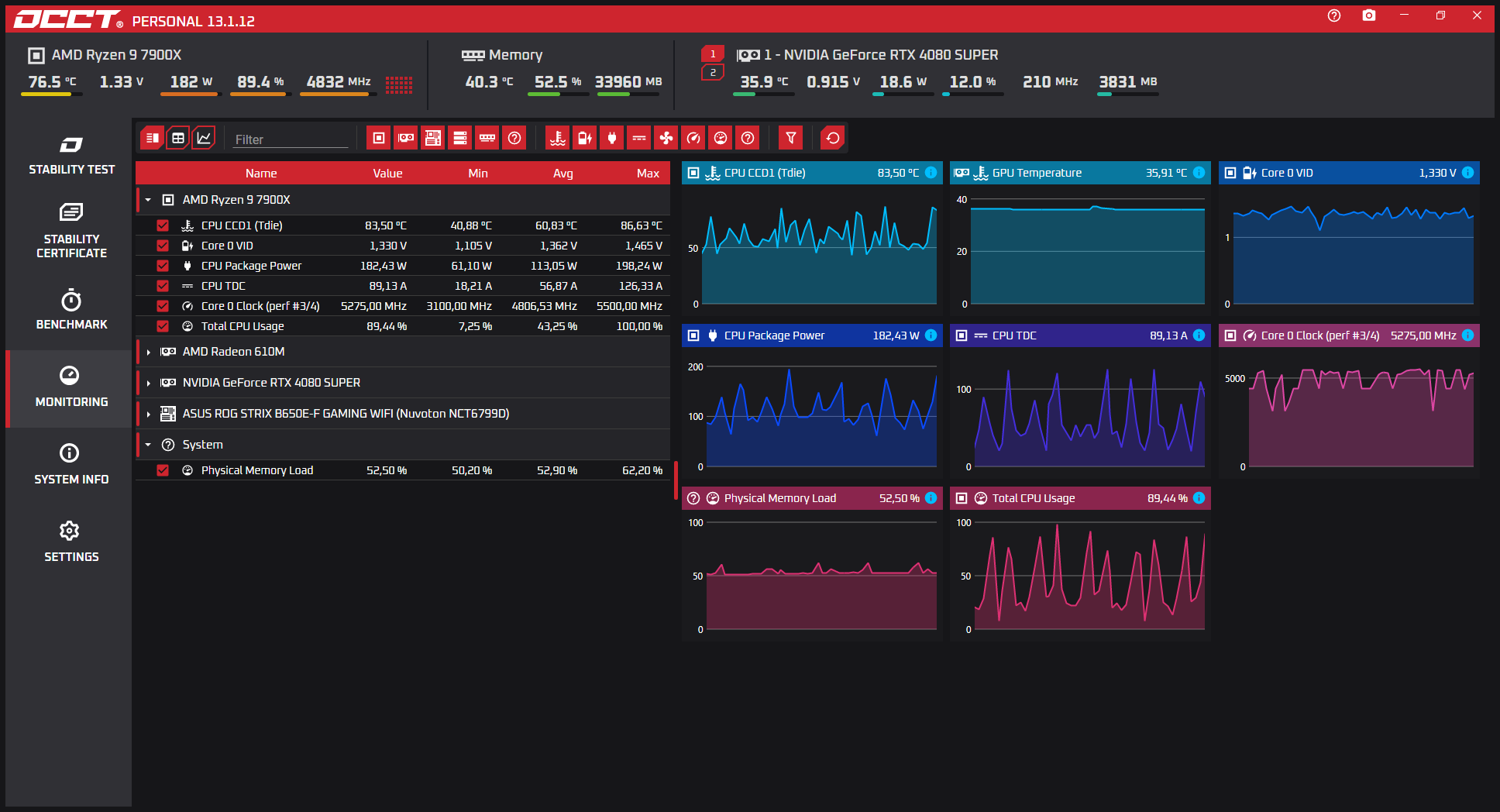This screenshot has width=1500, height=812.
Task: Uncheck the CPU TDC row checkbox
Action: 163,286
